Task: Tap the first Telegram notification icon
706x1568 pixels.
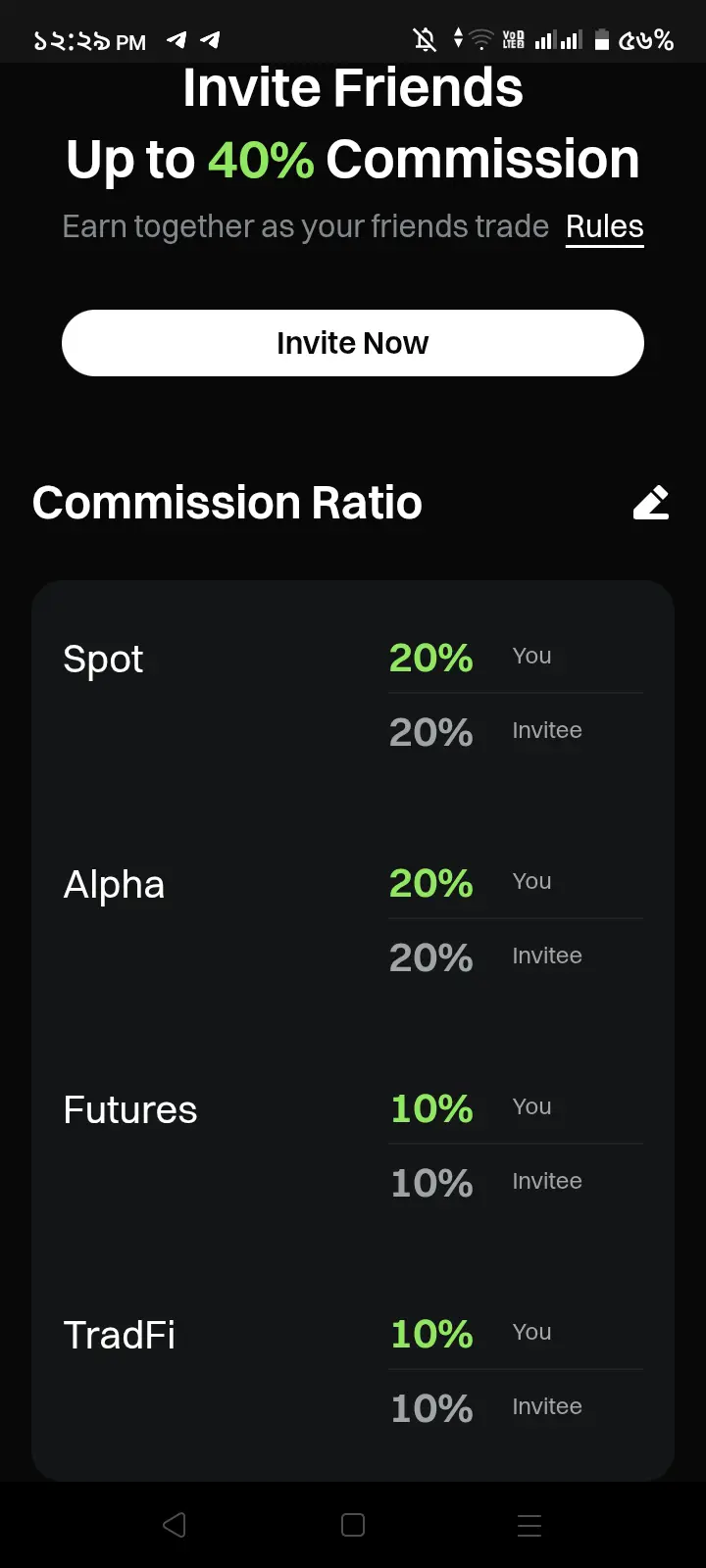Action: pos(176,40)
